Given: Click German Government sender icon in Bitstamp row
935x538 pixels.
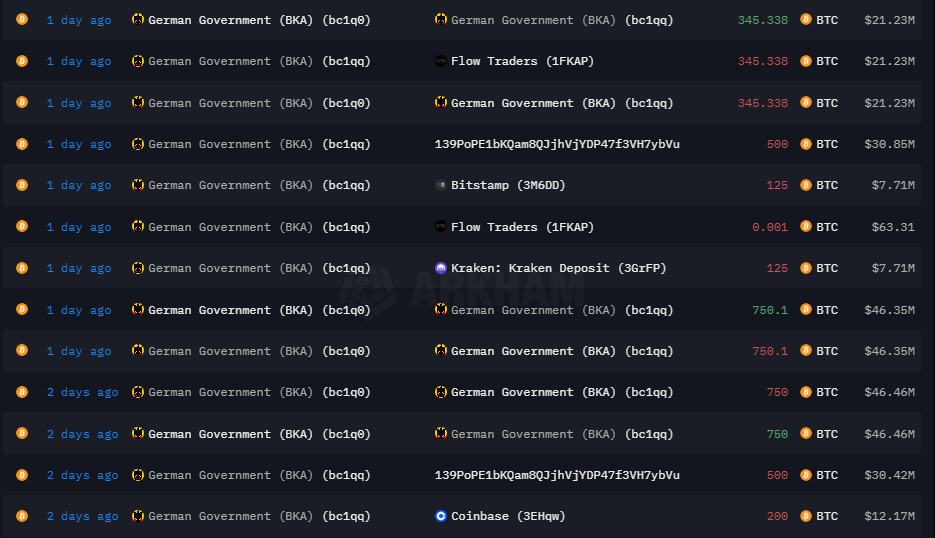Looking at the screenshot, I should click(138, 185).
